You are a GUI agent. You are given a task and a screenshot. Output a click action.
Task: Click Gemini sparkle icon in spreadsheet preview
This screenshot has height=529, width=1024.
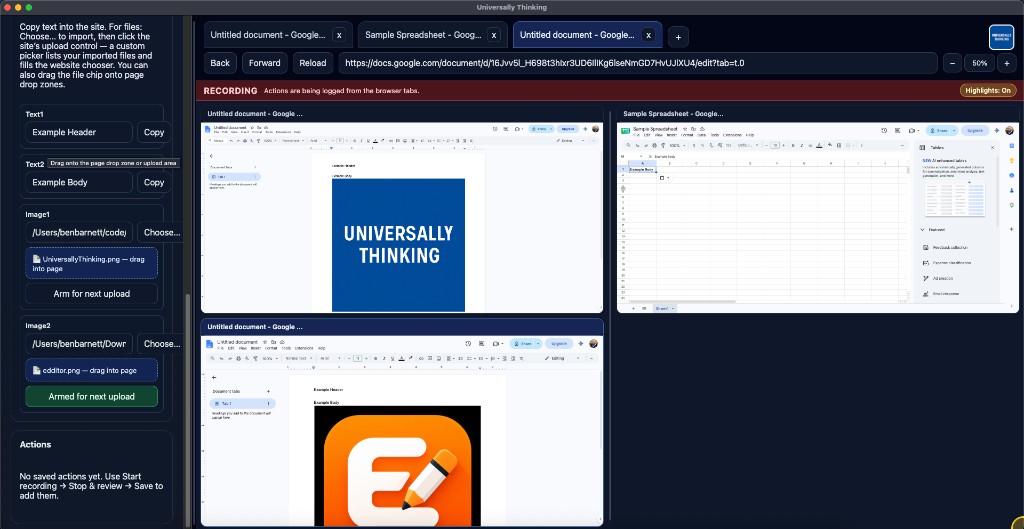click(997, 131)
